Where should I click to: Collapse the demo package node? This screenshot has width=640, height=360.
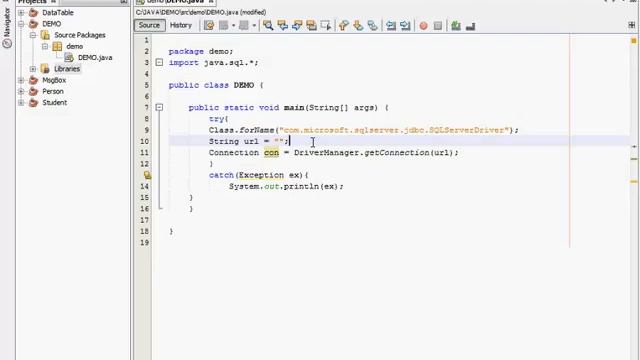(x=45, y=47)
